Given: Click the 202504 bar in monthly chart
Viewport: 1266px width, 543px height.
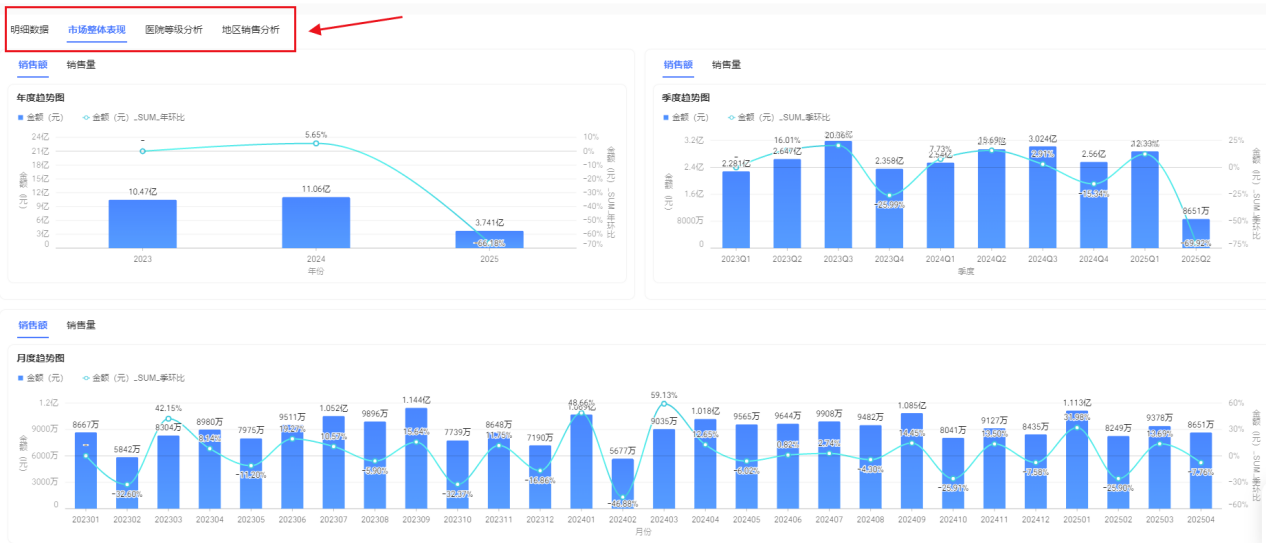Looking at the screenshot, I should tap(1200, 470).
